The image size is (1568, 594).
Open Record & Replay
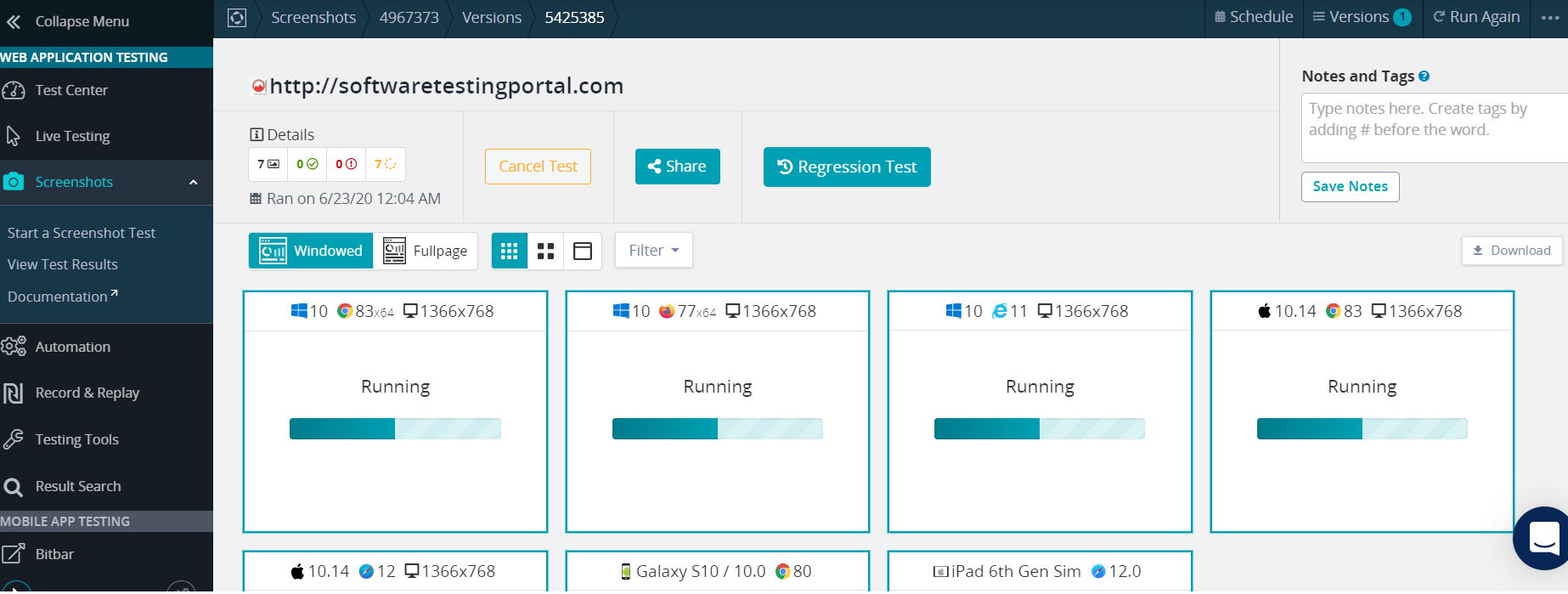(x=87, y=393)
